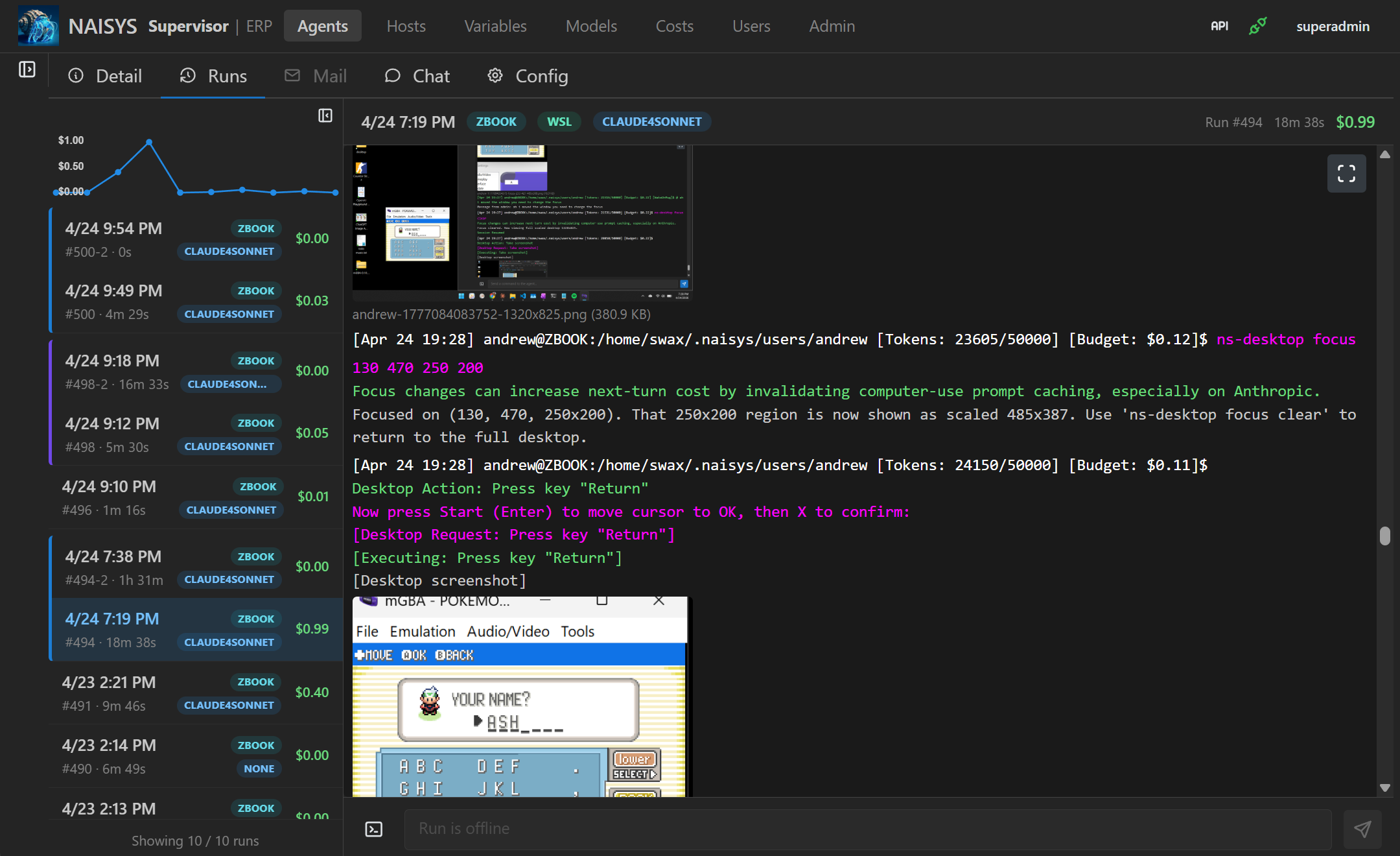This screenshot has width=1400, height=856.
Task: Open Config via the gear icon
Action: (x=495, y=76)
